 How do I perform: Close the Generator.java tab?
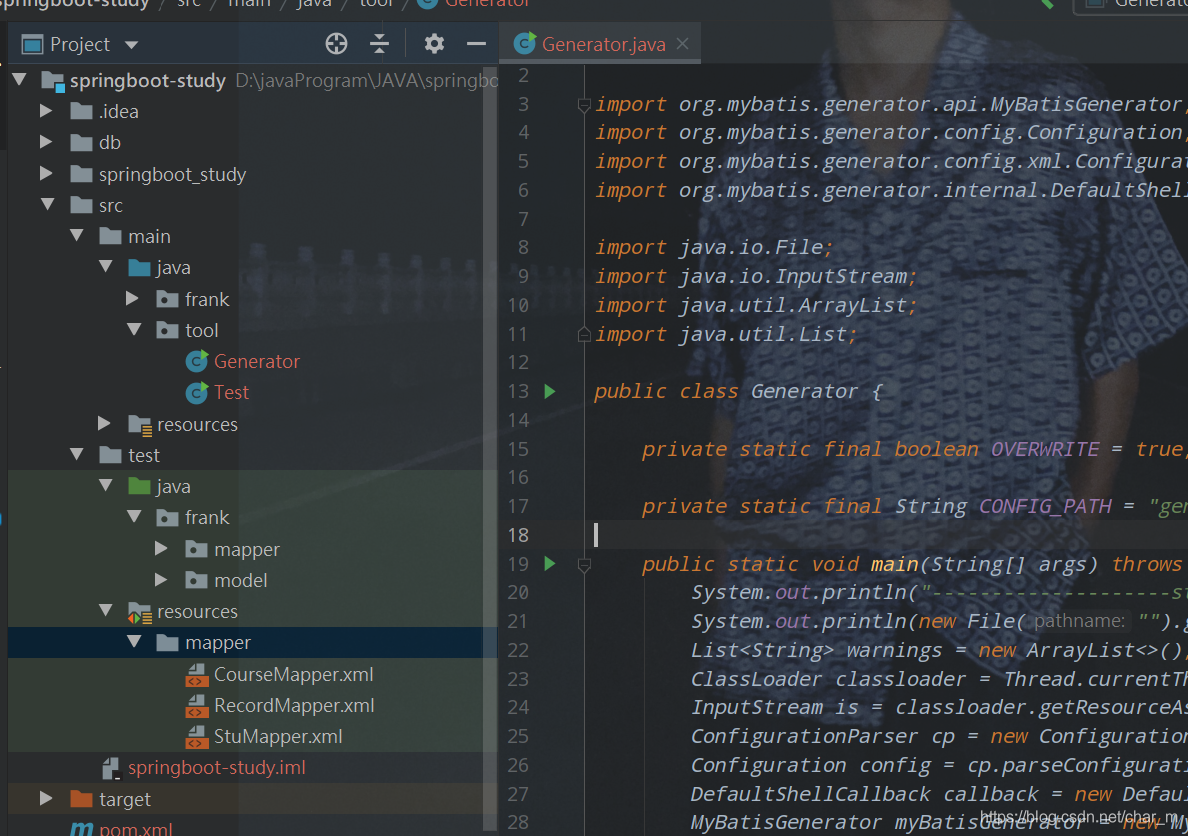(683, 44)
